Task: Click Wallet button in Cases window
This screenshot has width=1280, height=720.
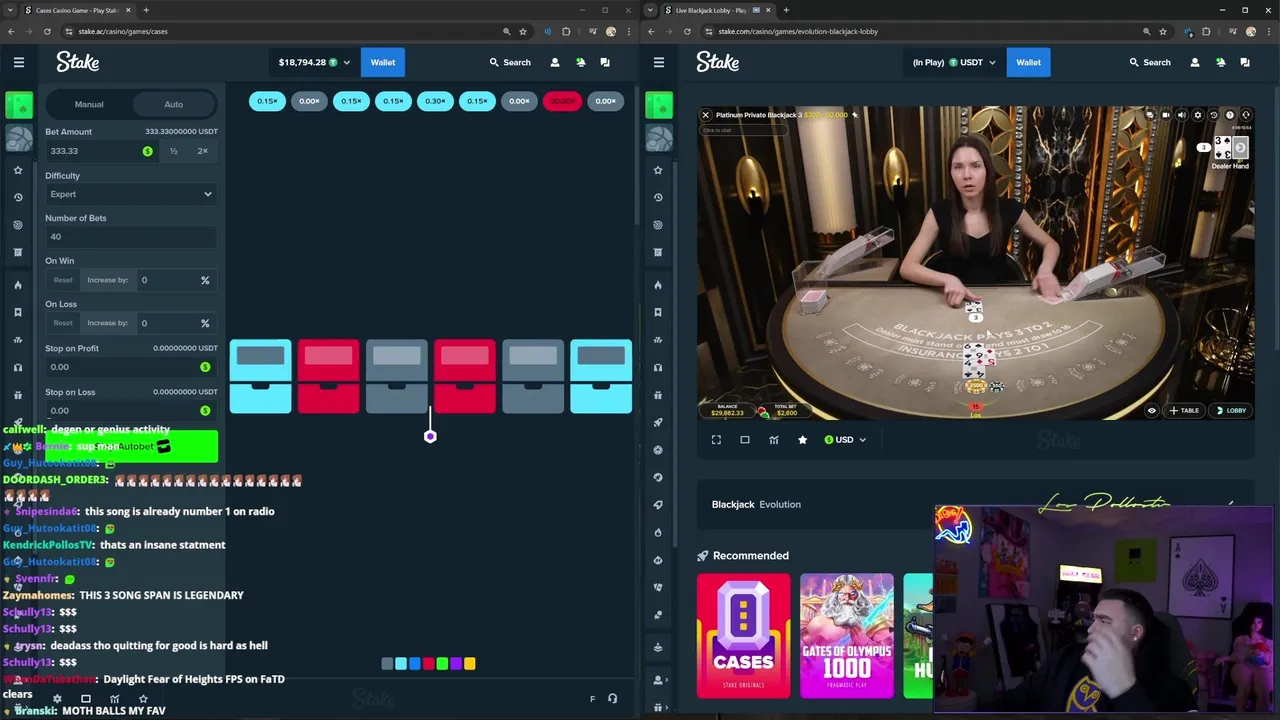Action: (383, 62)
